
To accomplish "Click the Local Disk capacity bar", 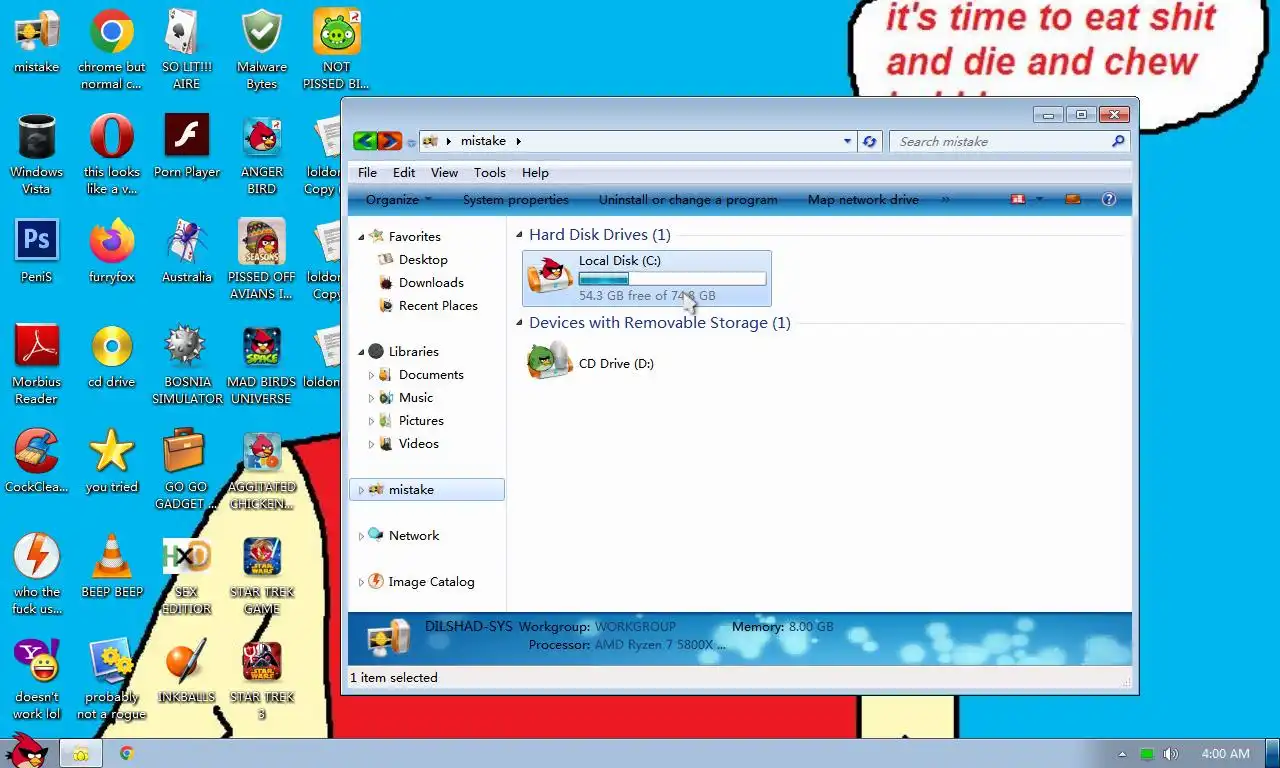I will click(672, 279).
